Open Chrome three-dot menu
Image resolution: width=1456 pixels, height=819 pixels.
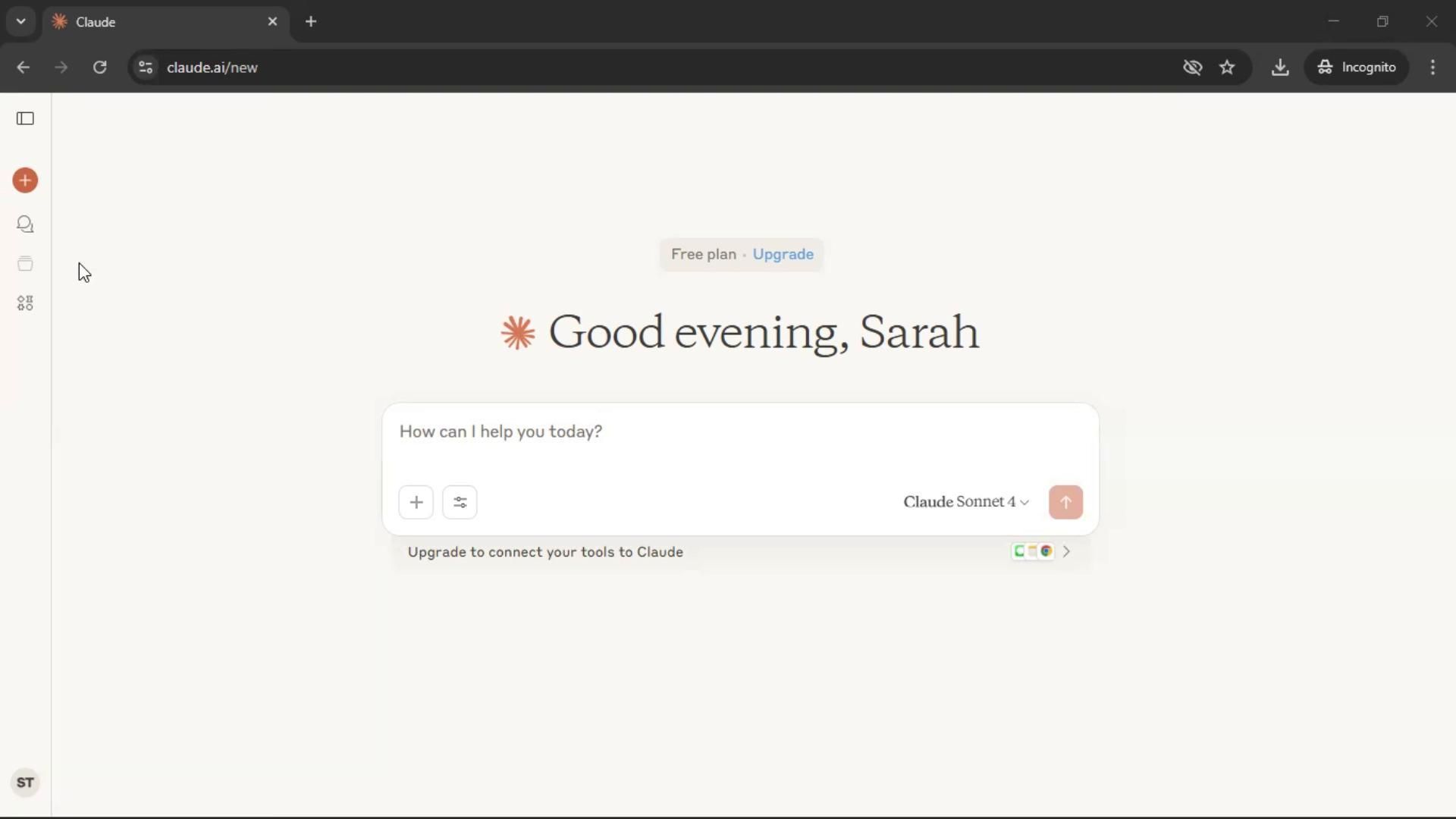(x=1432, y=67)
